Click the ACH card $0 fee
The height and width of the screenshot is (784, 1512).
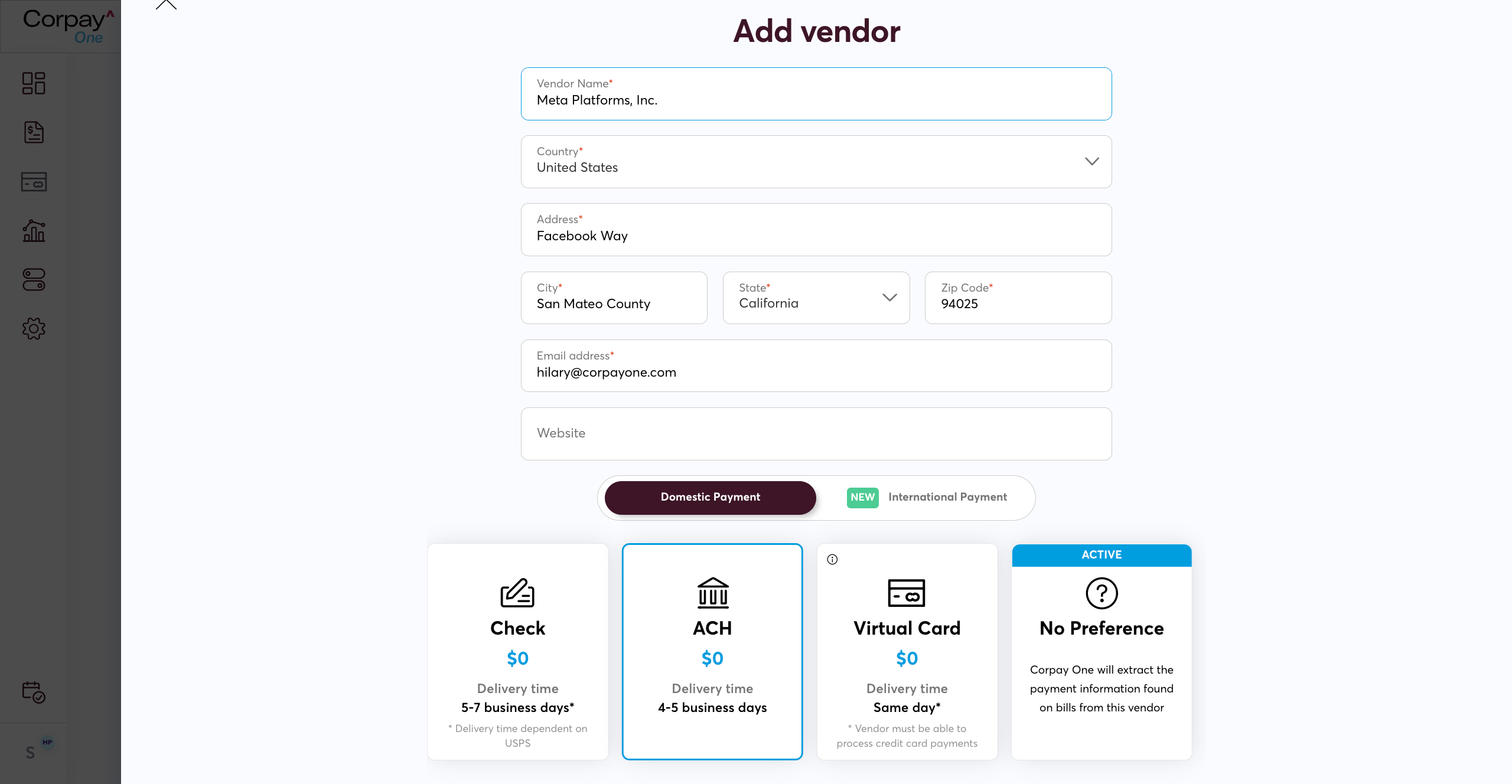pos(712,658)
